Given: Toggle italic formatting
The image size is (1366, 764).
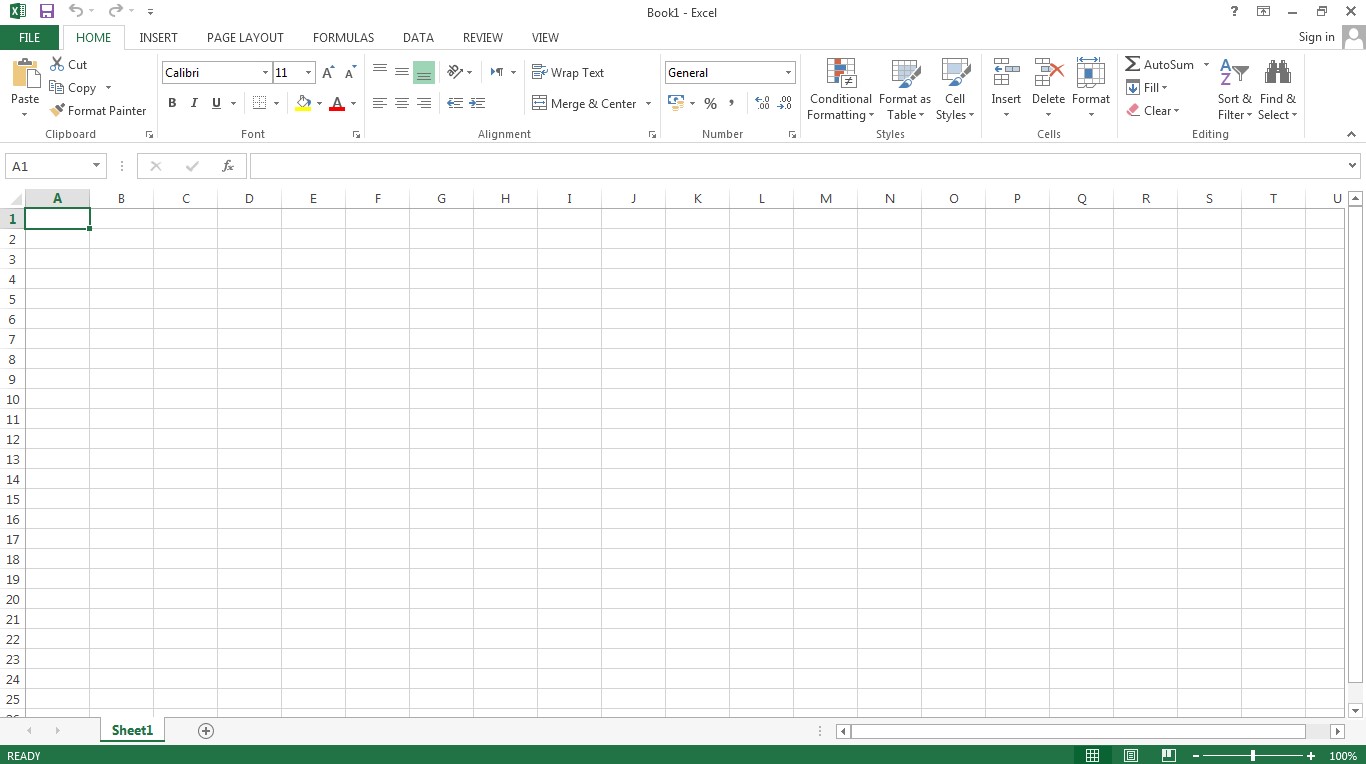Looking at the screenshot, I should pos(194,103).
